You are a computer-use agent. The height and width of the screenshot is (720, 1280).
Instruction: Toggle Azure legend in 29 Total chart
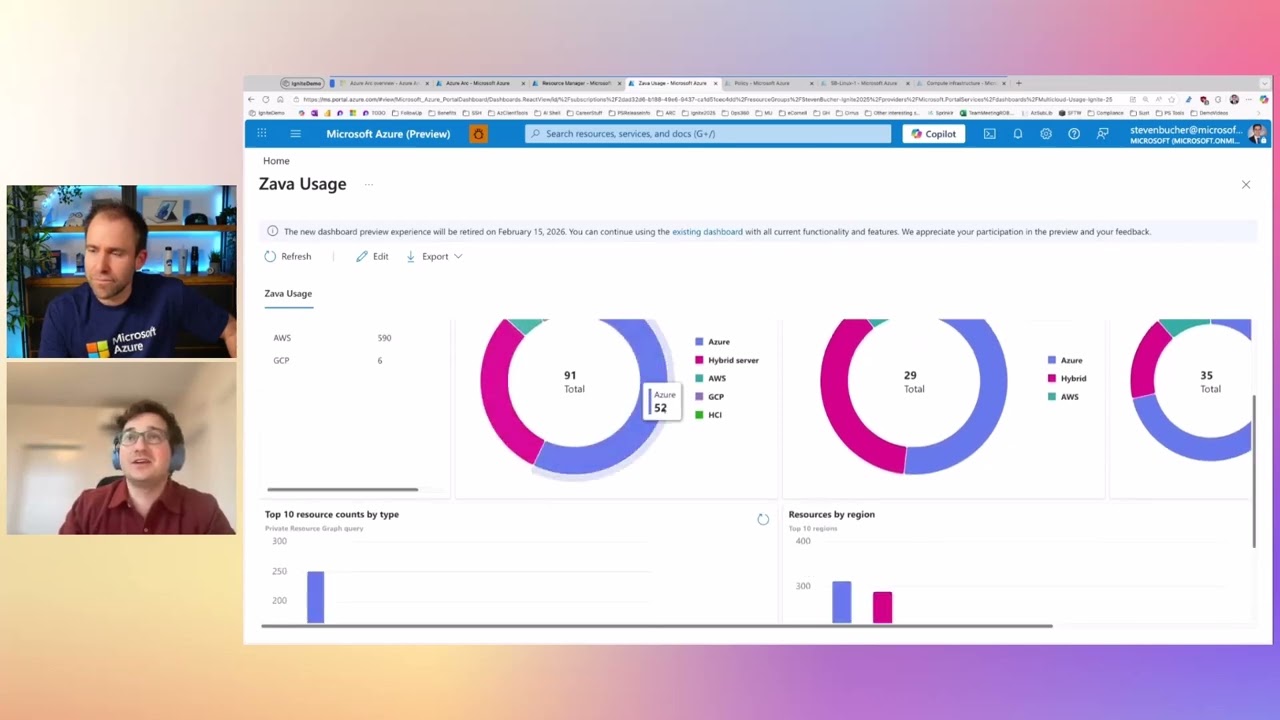coord(1065,360)
